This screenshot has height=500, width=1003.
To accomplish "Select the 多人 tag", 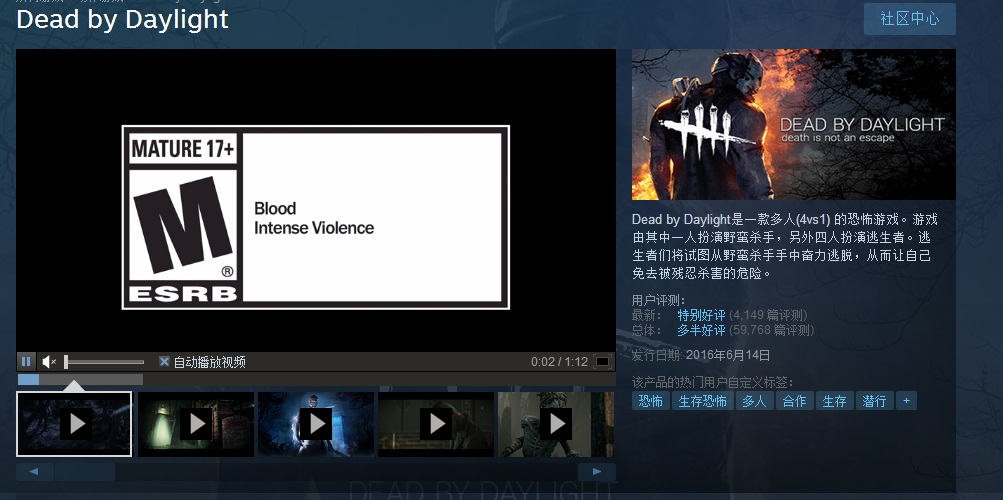I will pyautogui.click(x=754, y=401).
